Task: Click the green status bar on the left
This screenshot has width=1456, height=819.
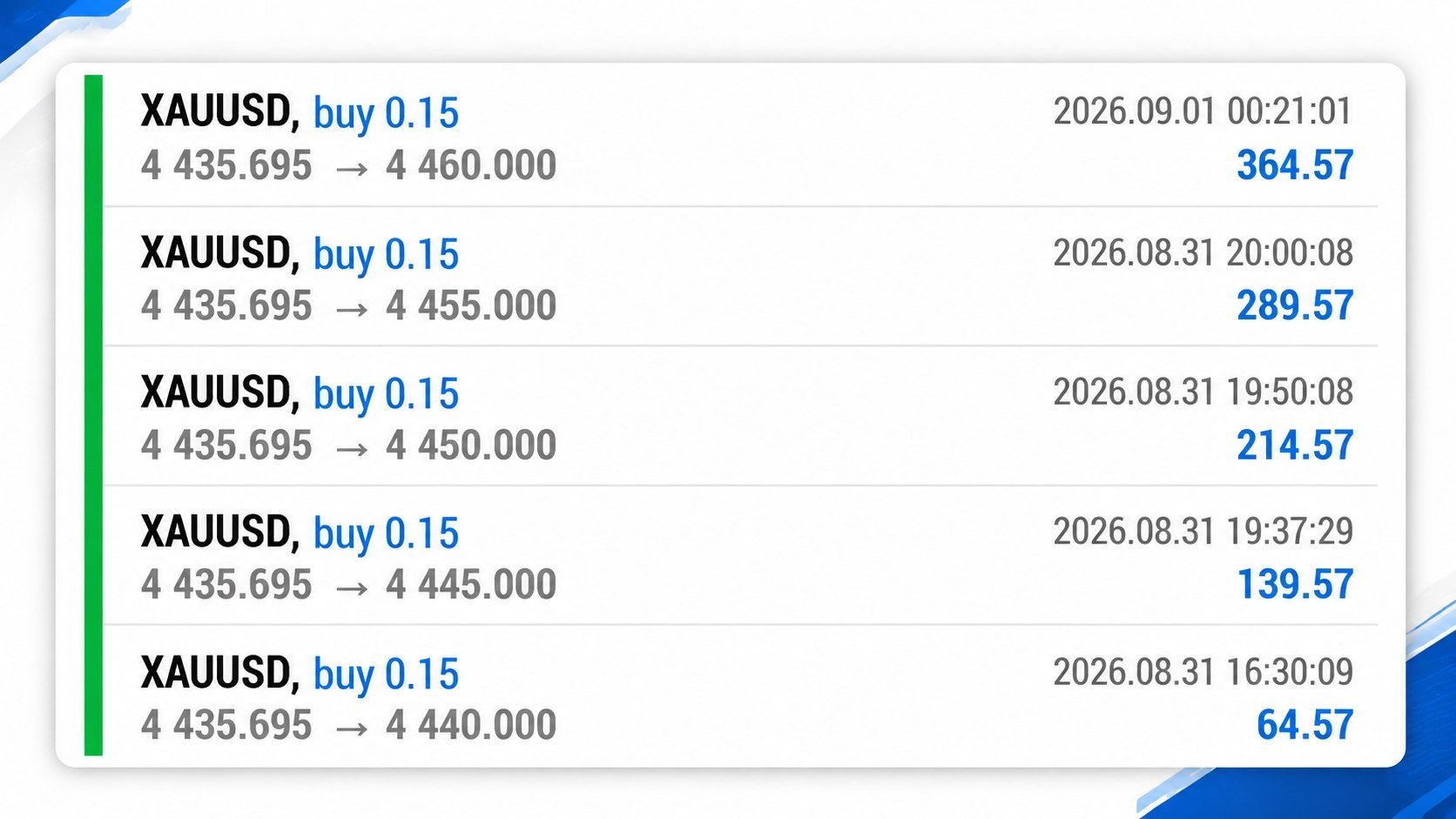Action: 93,415
